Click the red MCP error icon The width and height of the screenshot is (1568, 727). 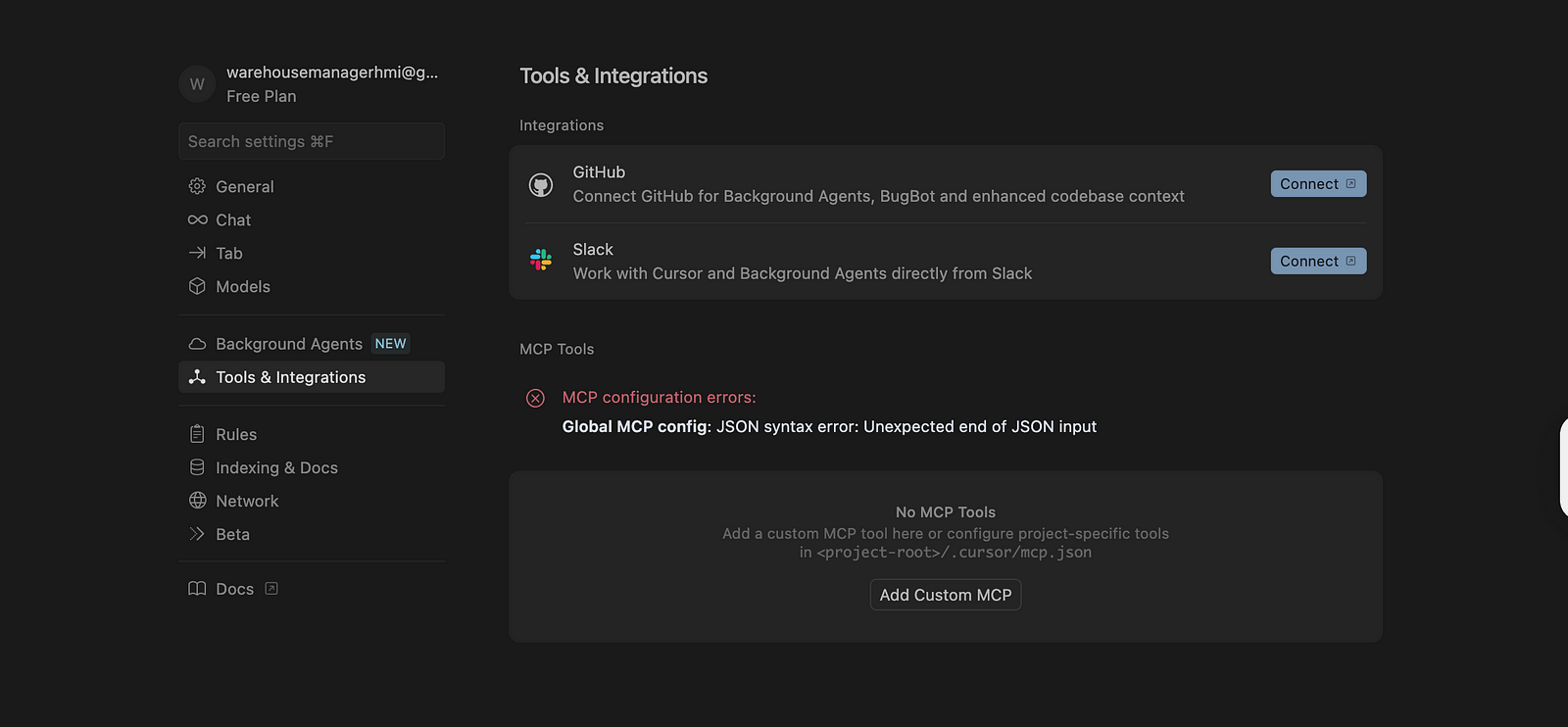535,398
